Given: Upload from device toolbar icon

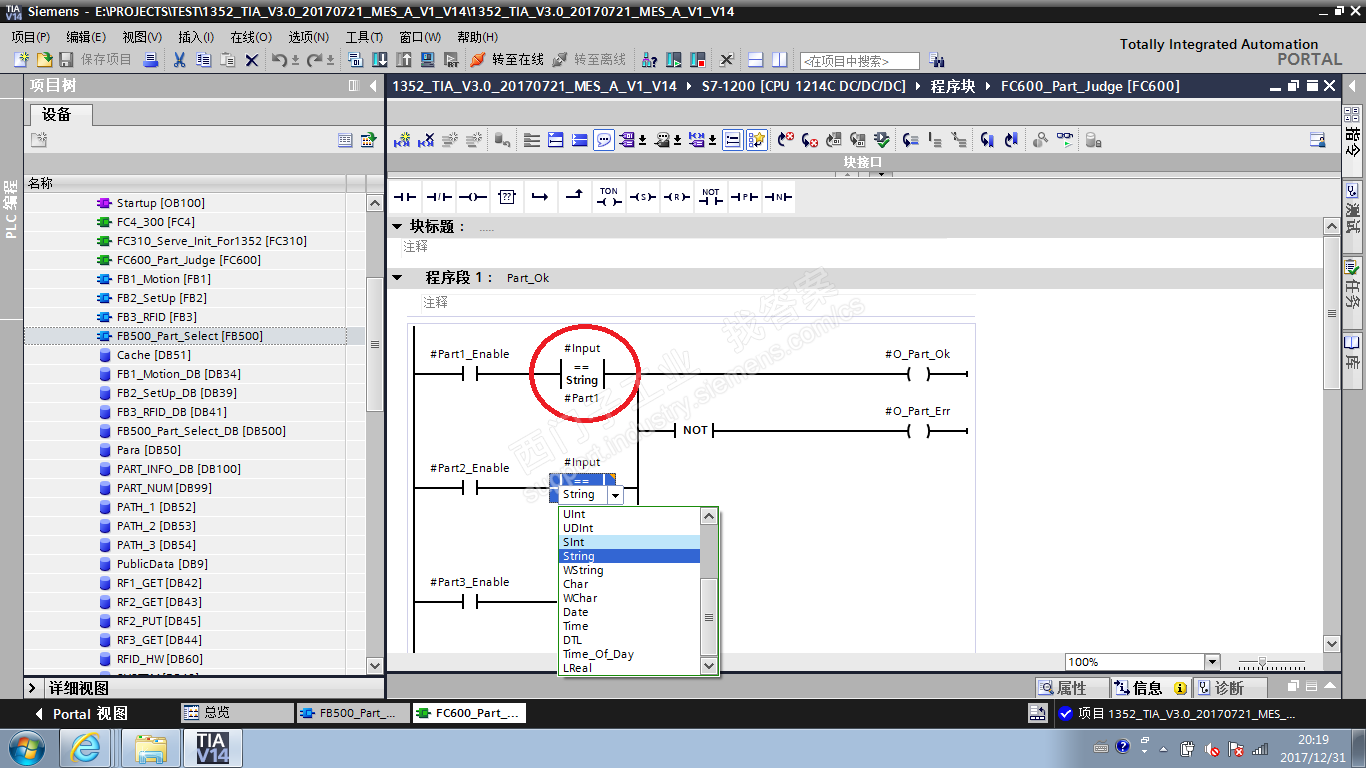Looking at the screenshot, I should 404,60.
